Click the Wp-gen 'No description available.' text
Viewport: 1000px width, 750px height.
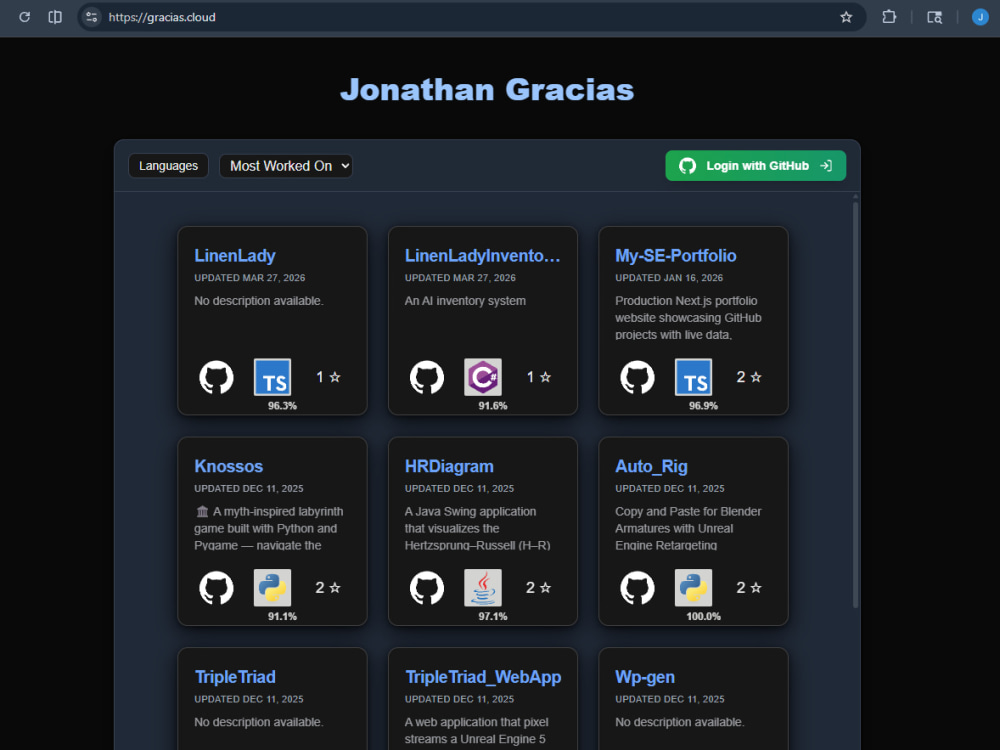(x=679, y=722)
